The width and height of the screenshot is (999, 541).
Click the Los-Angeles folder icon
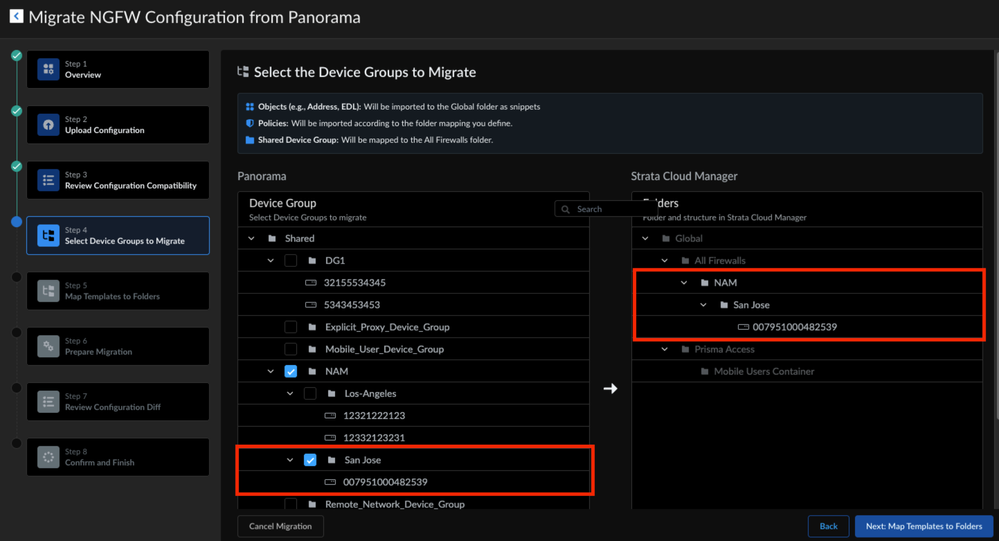pos(331,394)
